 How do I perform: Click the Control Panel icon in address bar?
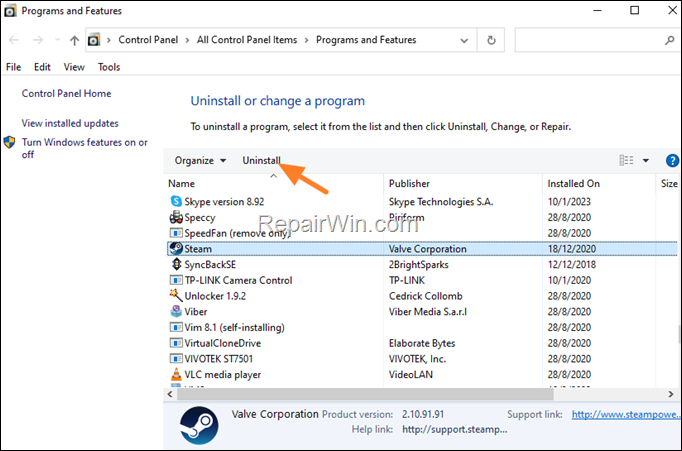click(94, 40)
